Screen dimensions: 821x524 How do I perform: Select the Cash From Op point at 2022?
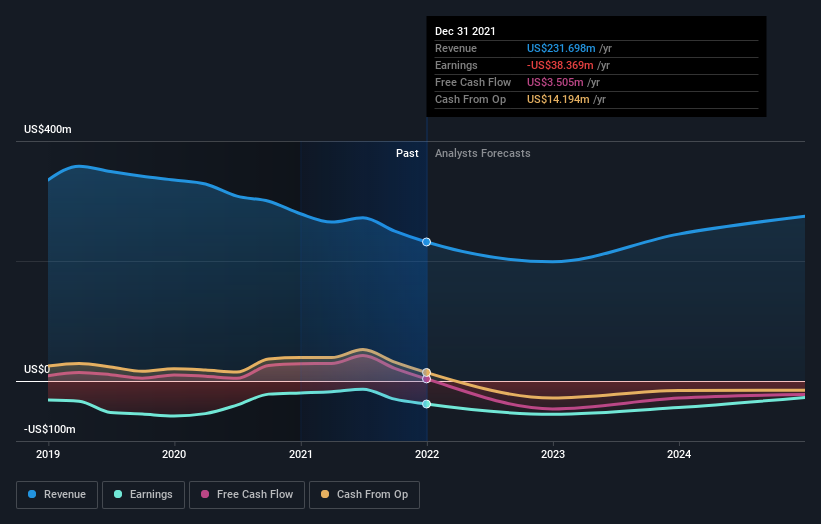427,372
